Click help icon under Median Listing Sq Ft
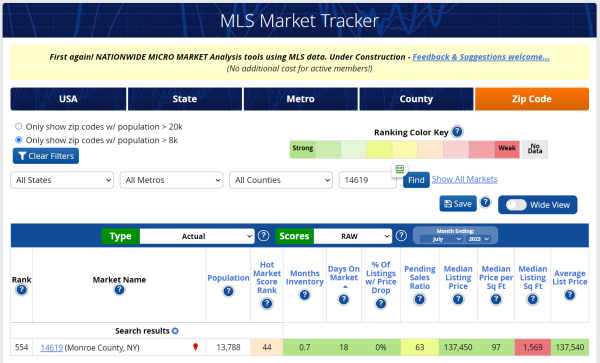The width and height of the screenshot is (600, 363). 533,299
